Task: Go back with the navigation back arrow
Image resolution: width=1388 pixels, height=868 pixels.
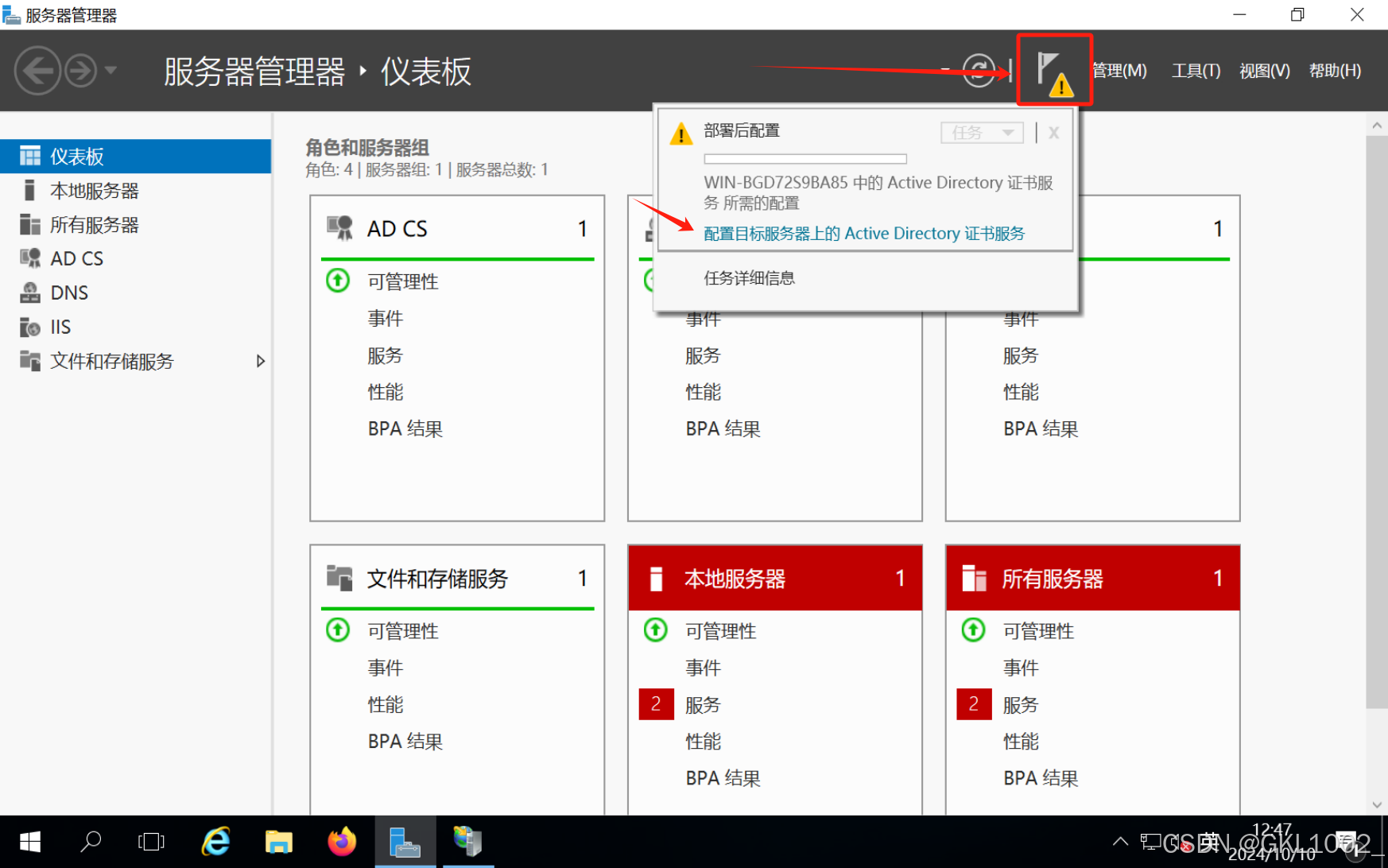Action: 37,71
